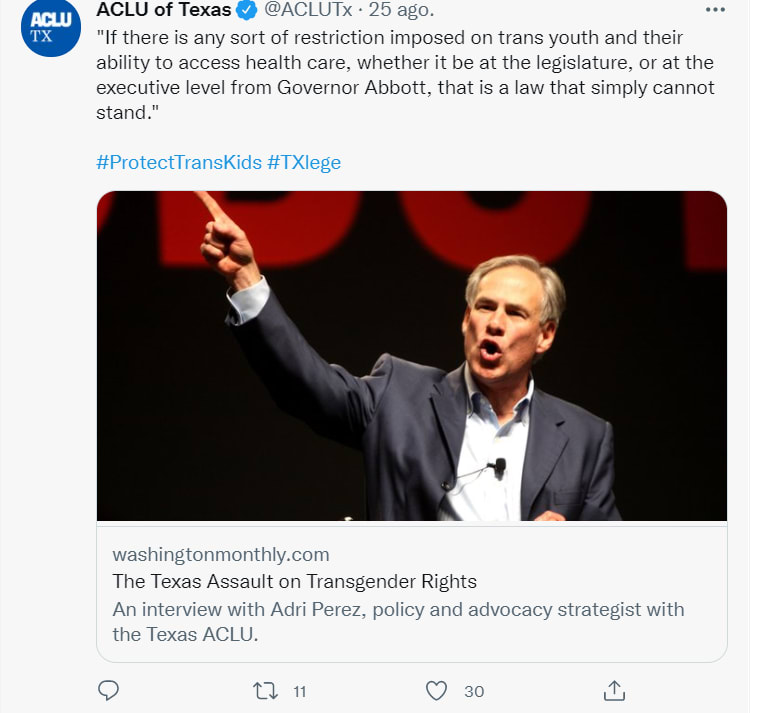Follow the #TXlege hashtag link

pyautogui.click(x=304, y=162)
